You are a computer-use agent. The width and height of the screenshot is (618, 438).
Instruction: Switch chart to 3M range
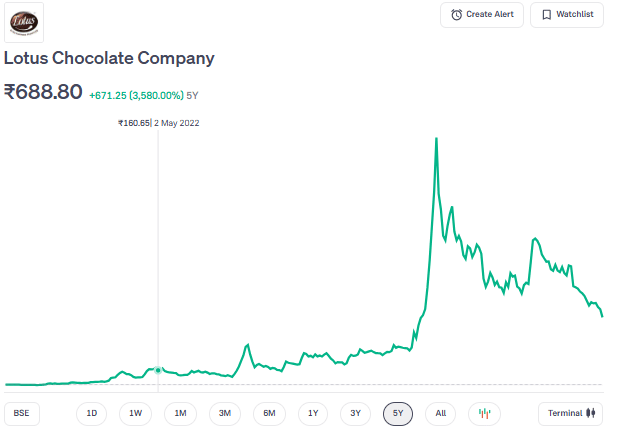tap(225, 413)
